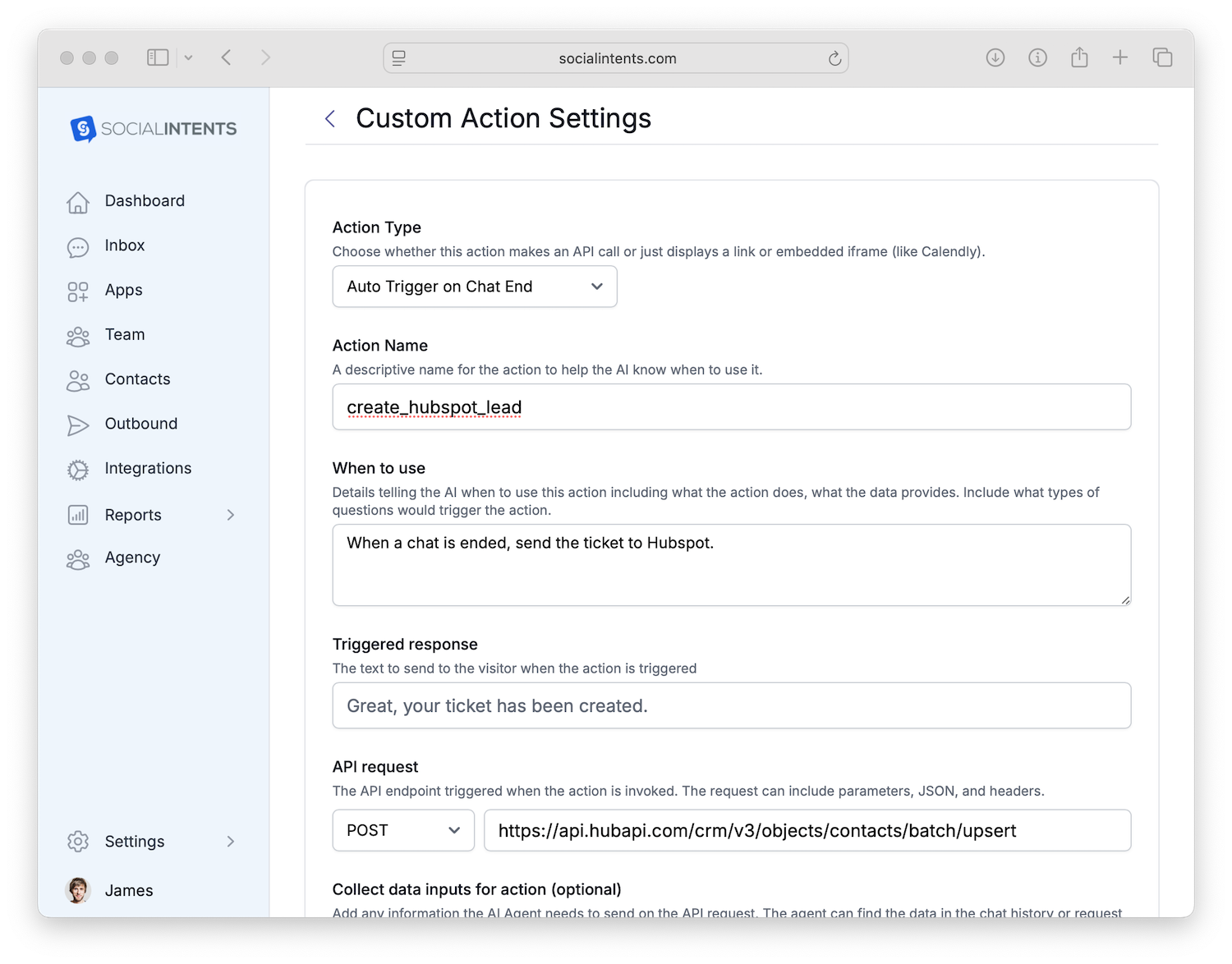Click inside the Action Name field
1232x964 pixels.
point(731,406)
